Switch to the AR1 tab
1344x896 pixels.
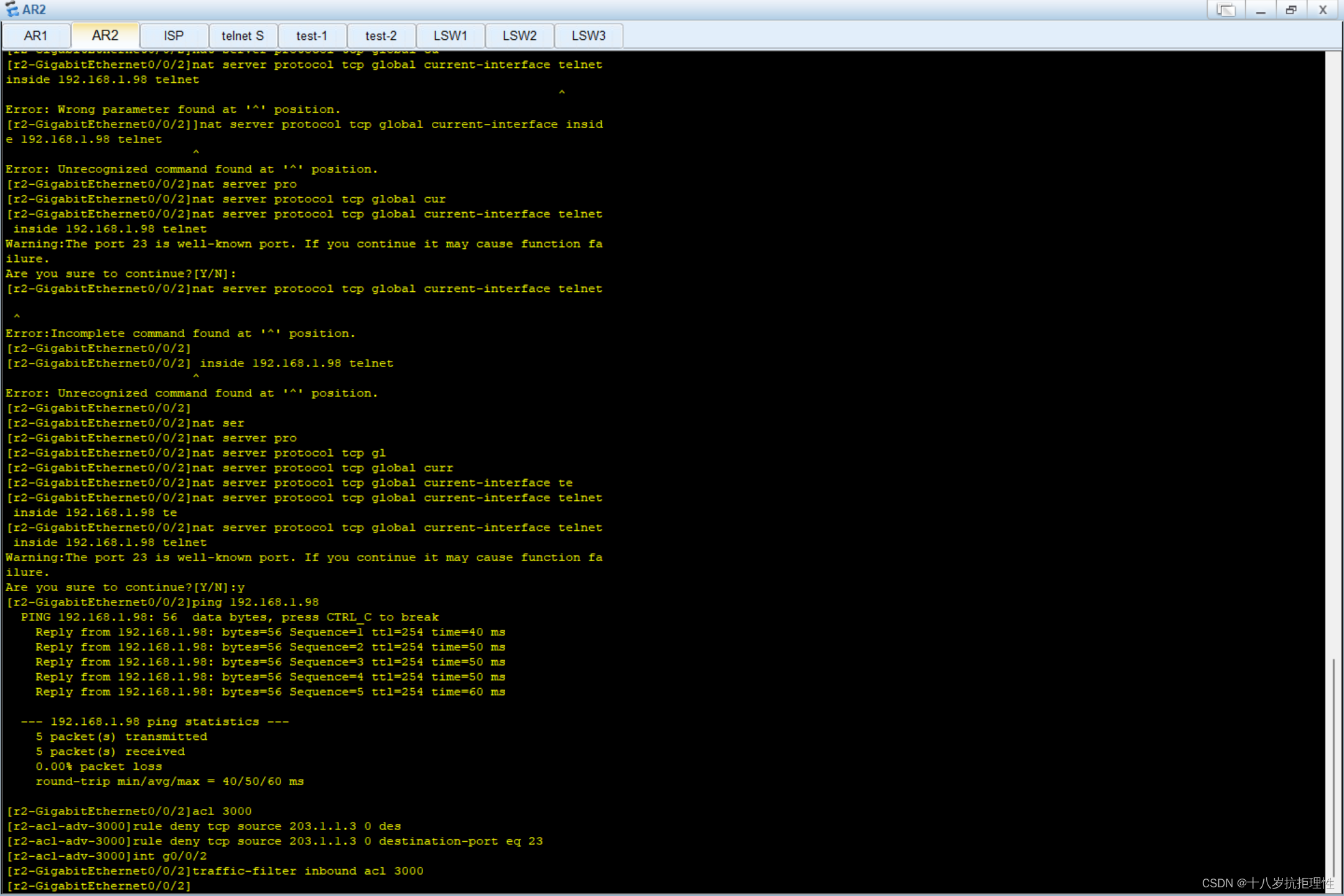point(35,35)
